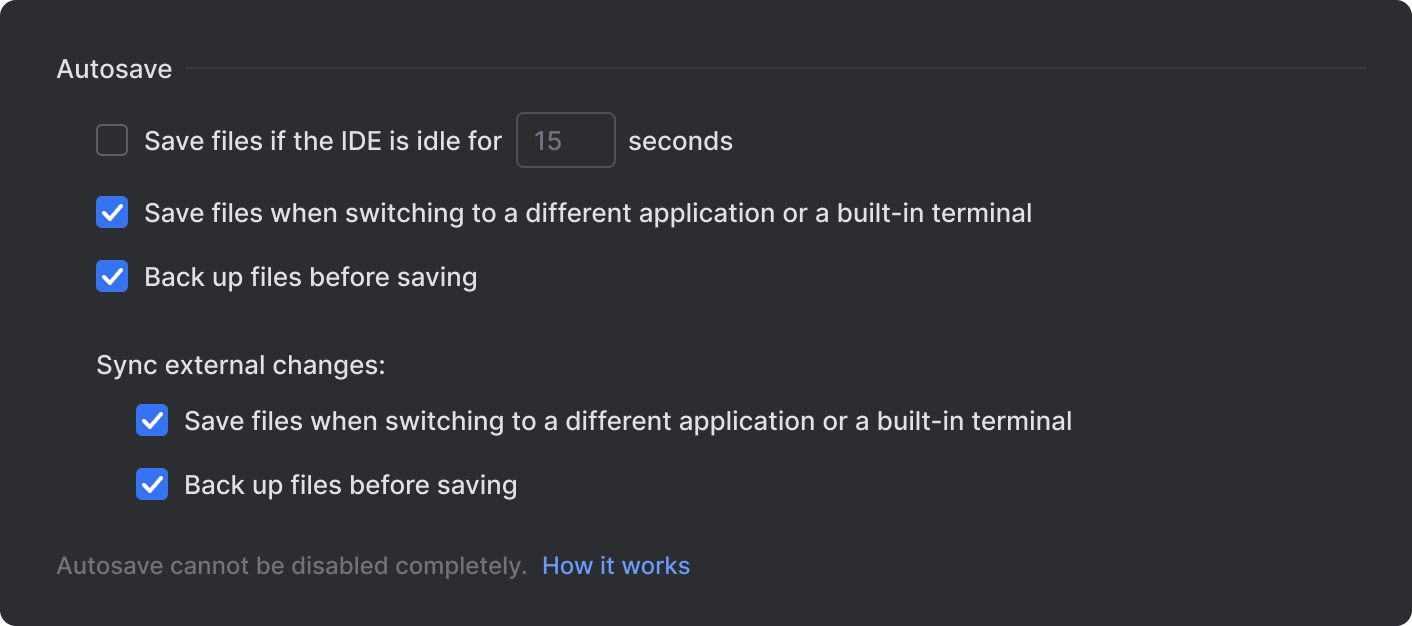This screenshot has width=1412, height=626.
Task: Follow the blue How it works hyperlink
Action: tap(616, 565)
